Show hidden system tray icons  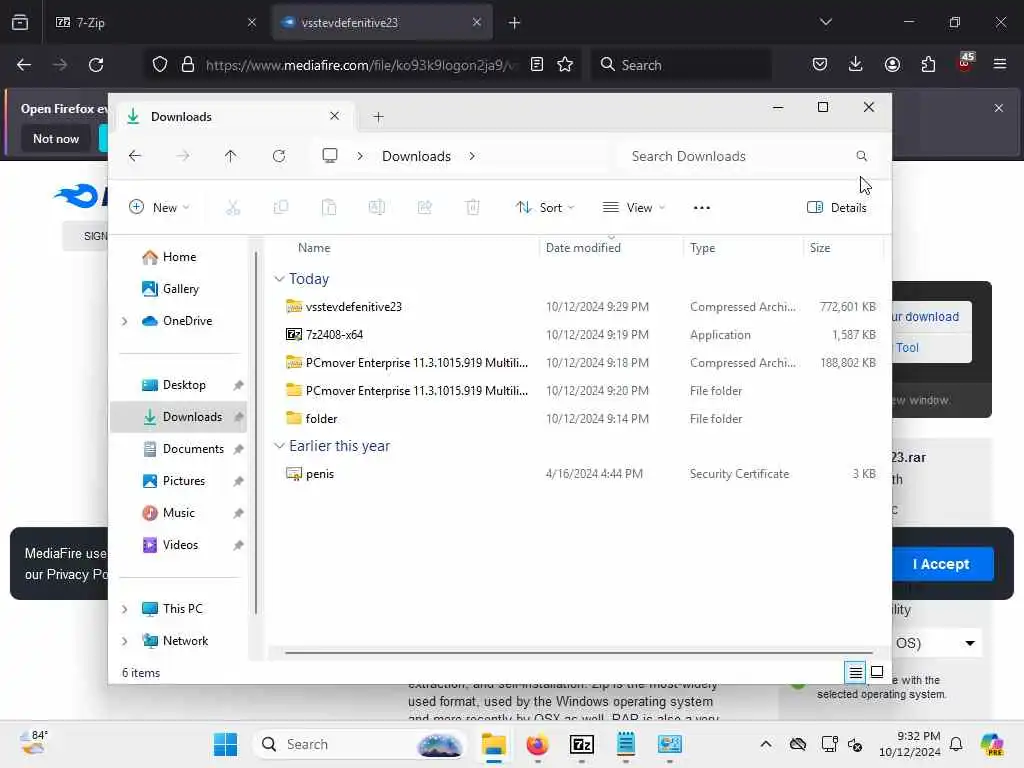click(x=765, y=744)
